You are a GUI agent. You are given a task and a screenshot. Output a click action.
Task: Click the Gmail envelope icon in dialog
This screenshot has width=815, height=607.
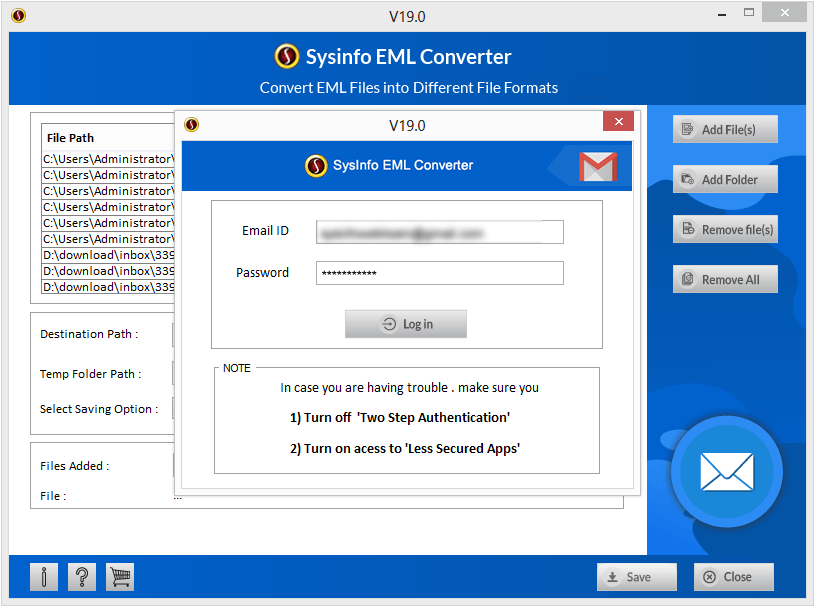click(x=598, y=166)
